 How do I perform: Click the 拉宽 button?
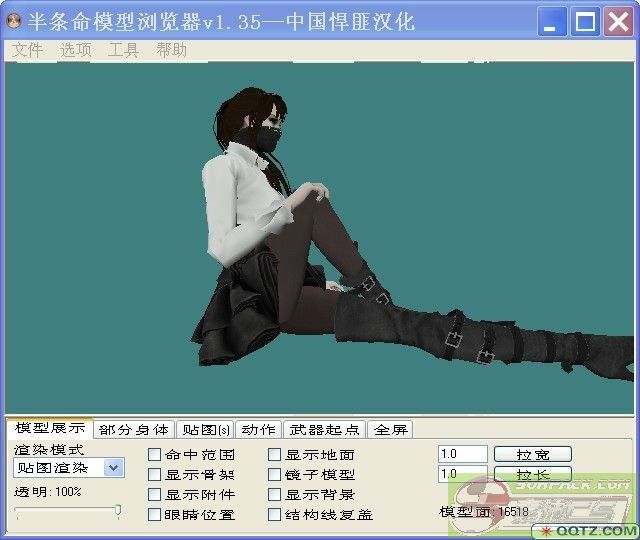click(x=533, y=454)
